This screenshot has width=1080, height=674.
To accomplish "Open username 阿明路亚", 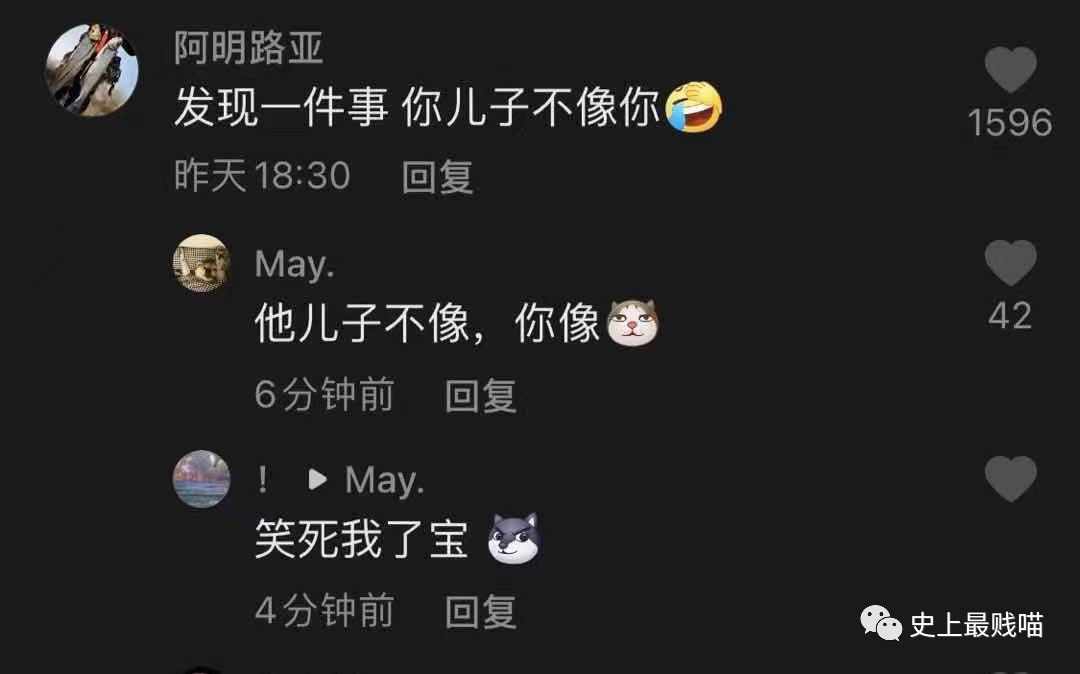I will click(x=249, y=48).
